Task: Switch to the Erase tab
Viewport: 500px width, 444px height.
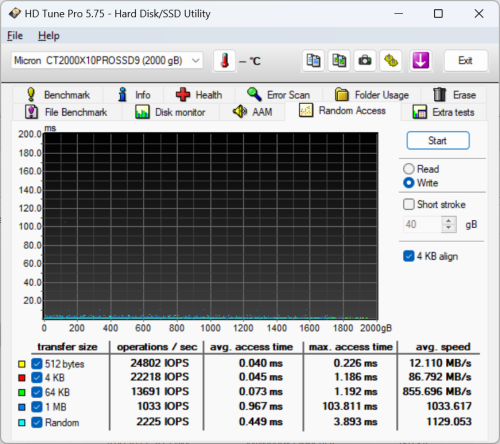Action: point(454,95)
